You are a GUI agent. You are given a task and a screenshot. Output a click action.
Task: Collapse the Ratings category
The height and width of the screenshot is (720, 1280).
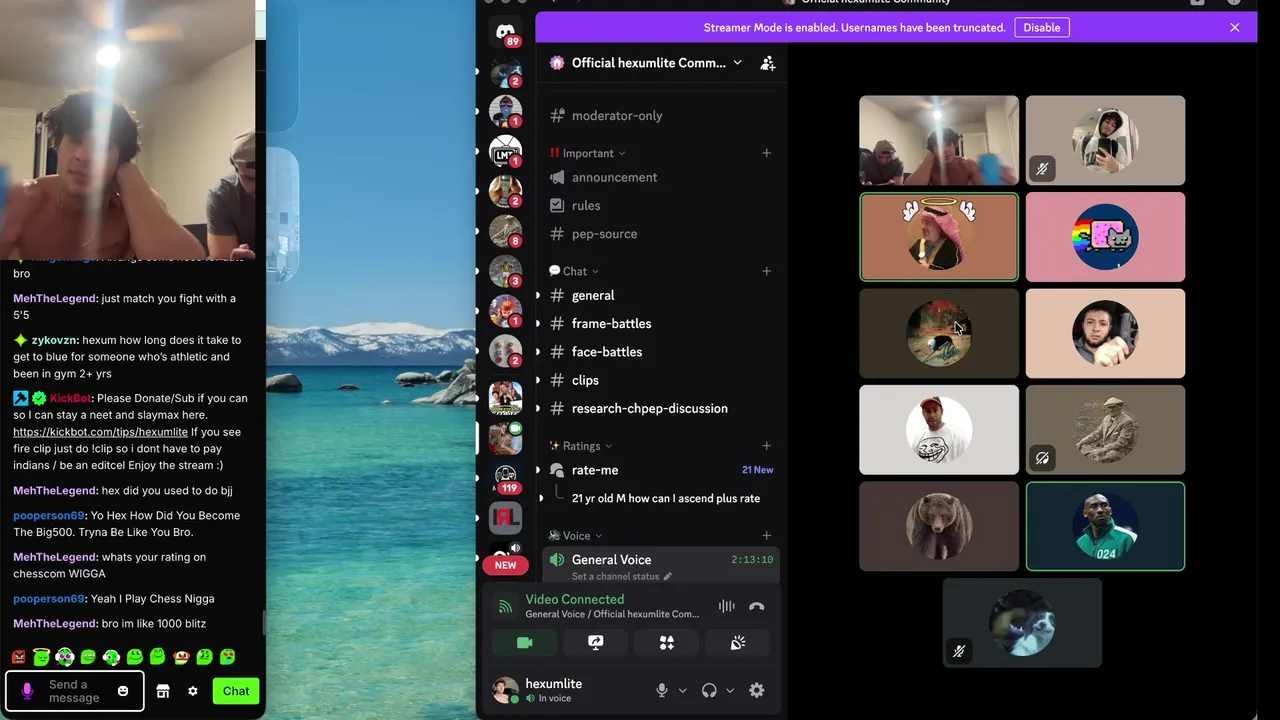[581, 446]
